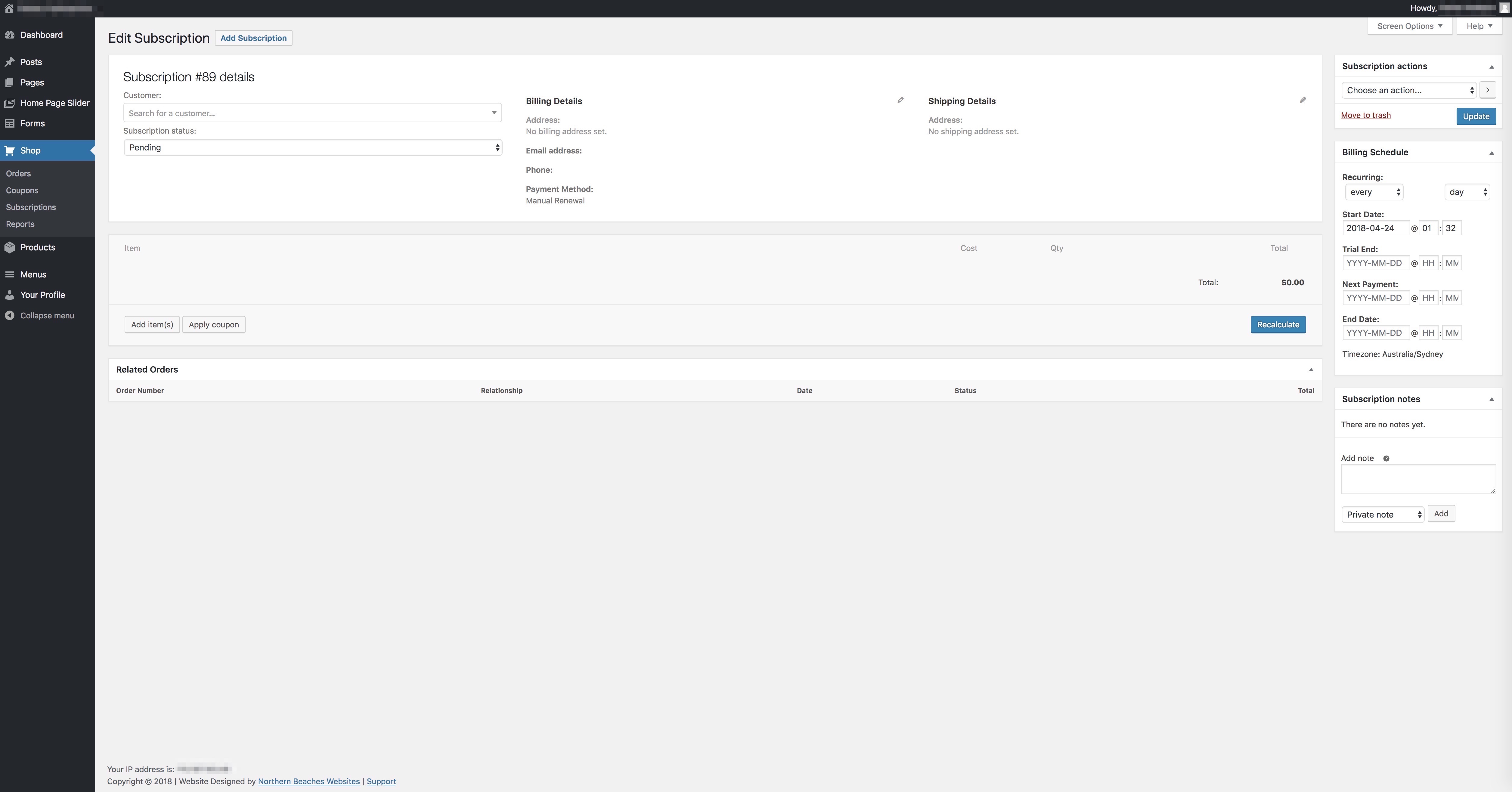Click the home icon in admin bar
Viewport: 1512px width, 792px height.
tap(9, 8)
